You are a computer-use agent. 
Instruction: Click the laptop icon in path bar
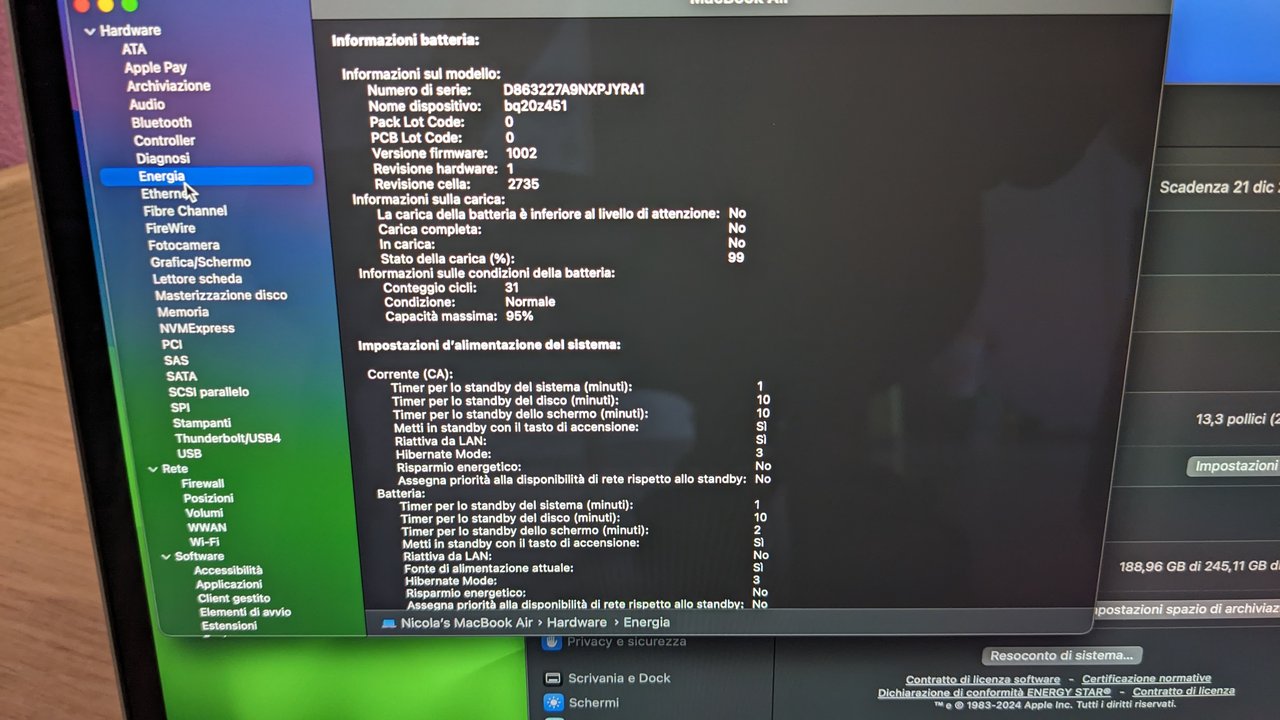pyautogui.click(x=389, y=623)
